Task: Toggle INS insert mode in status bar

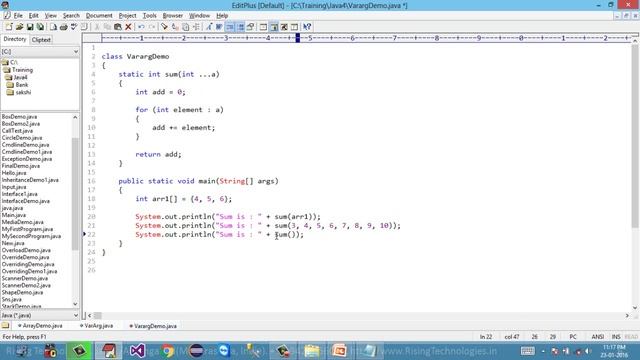Action: (616, 337)
